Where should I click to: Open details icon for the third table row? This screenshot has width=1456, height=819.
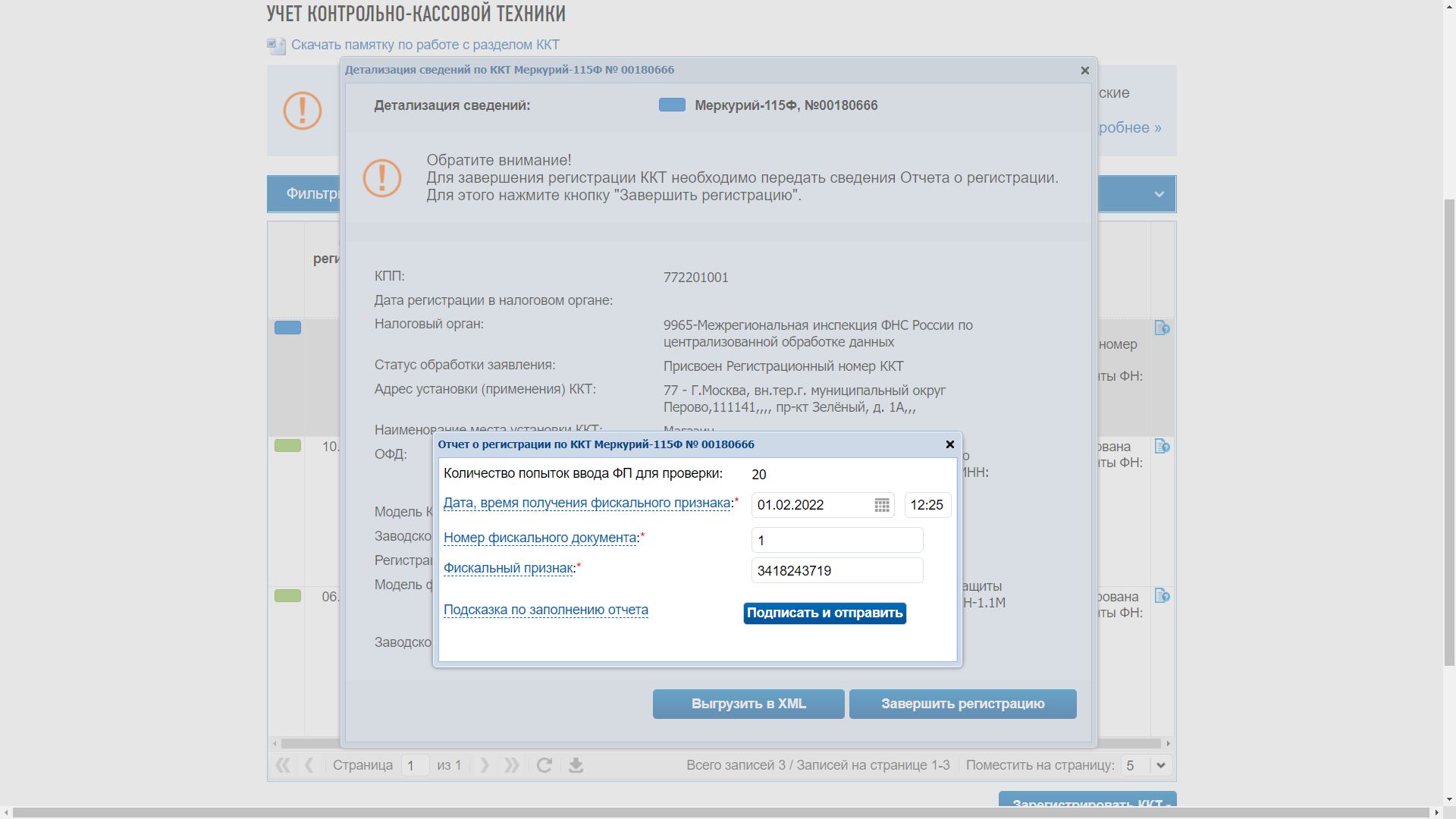click(x=1162, y=596)
